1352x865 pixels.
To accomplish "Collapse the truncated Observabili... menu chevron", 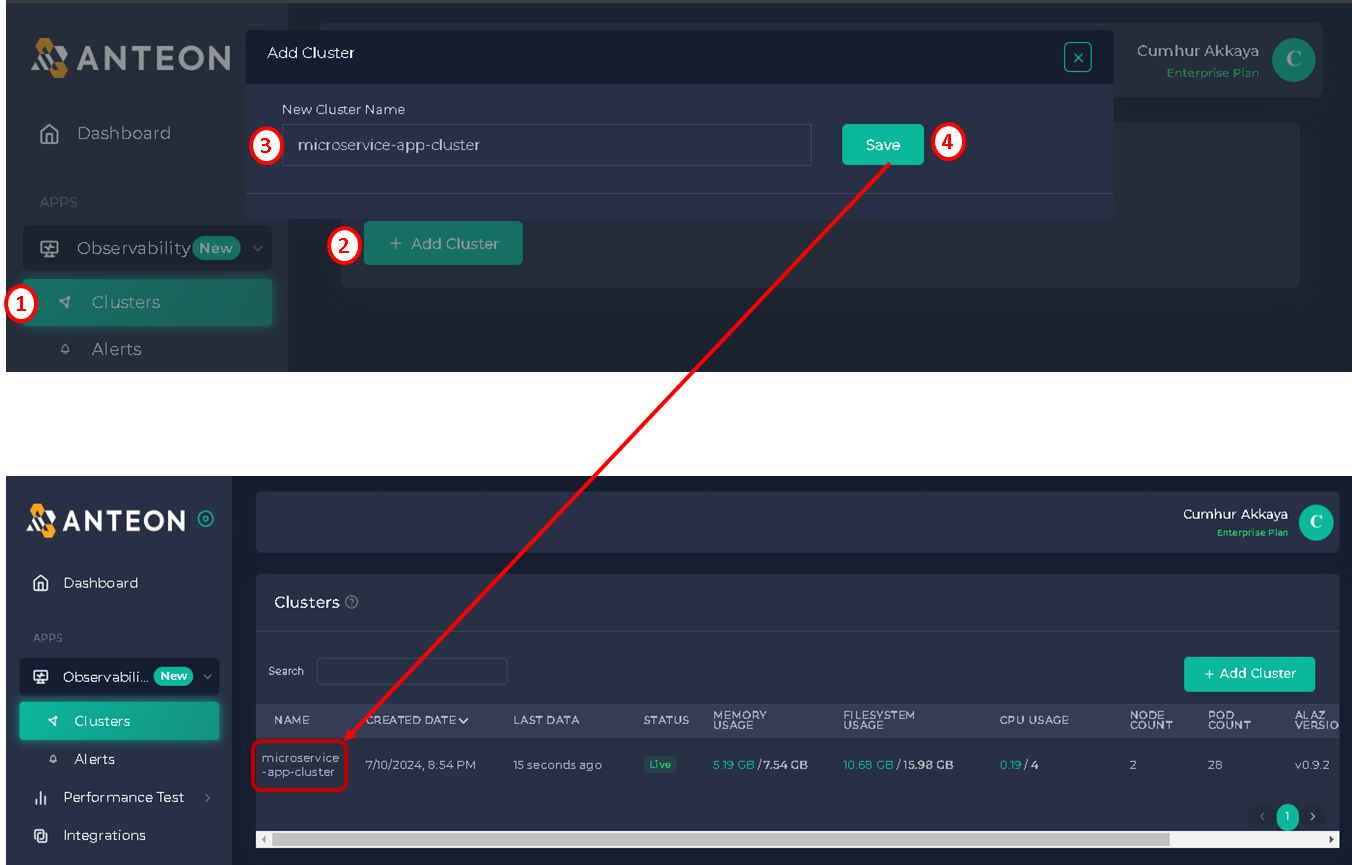I will [x=208, y=677].
